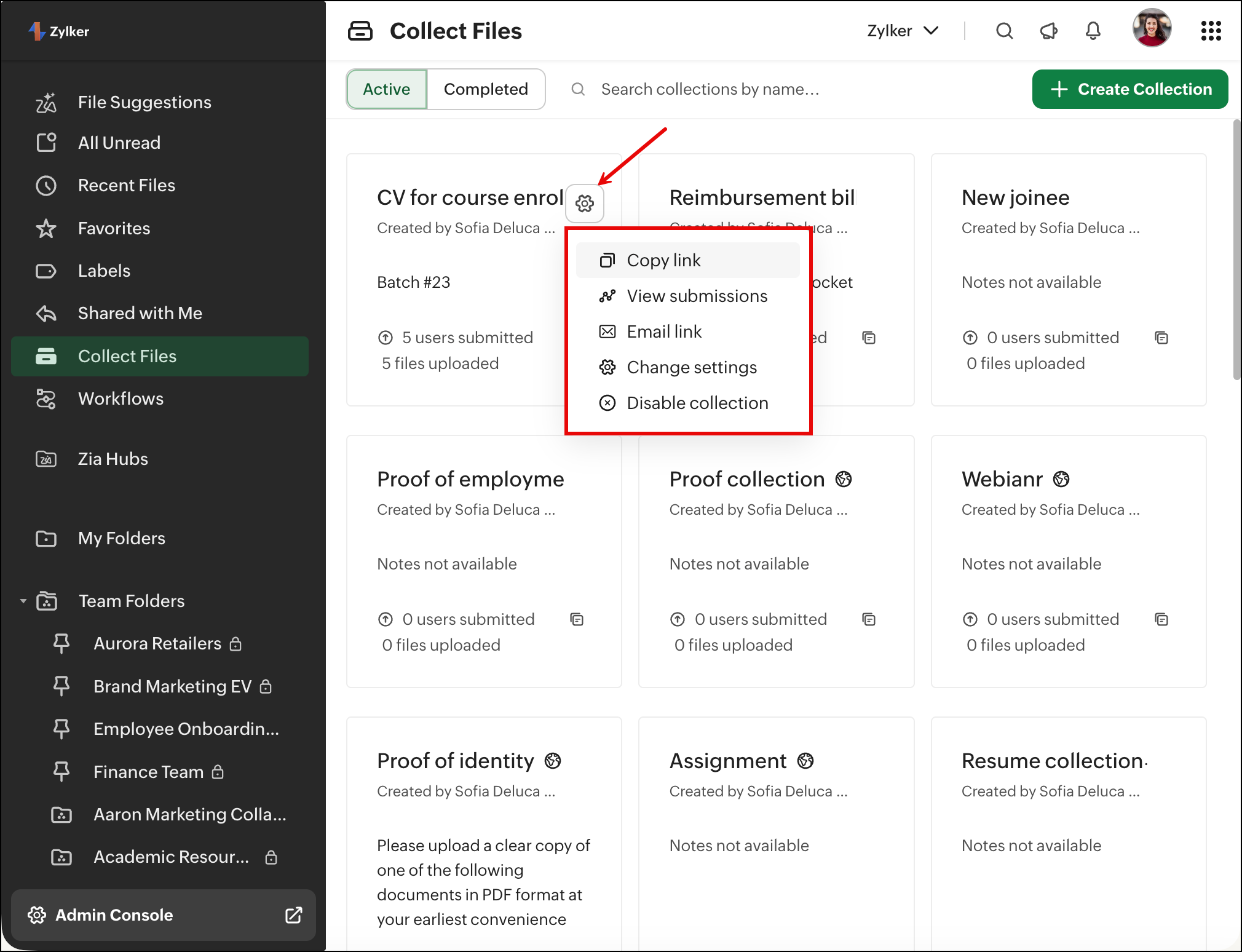Viewport: 1242px width, 952px height.
Task: Copy link icon on New joinee card
Action: (x=1161, y=338)
